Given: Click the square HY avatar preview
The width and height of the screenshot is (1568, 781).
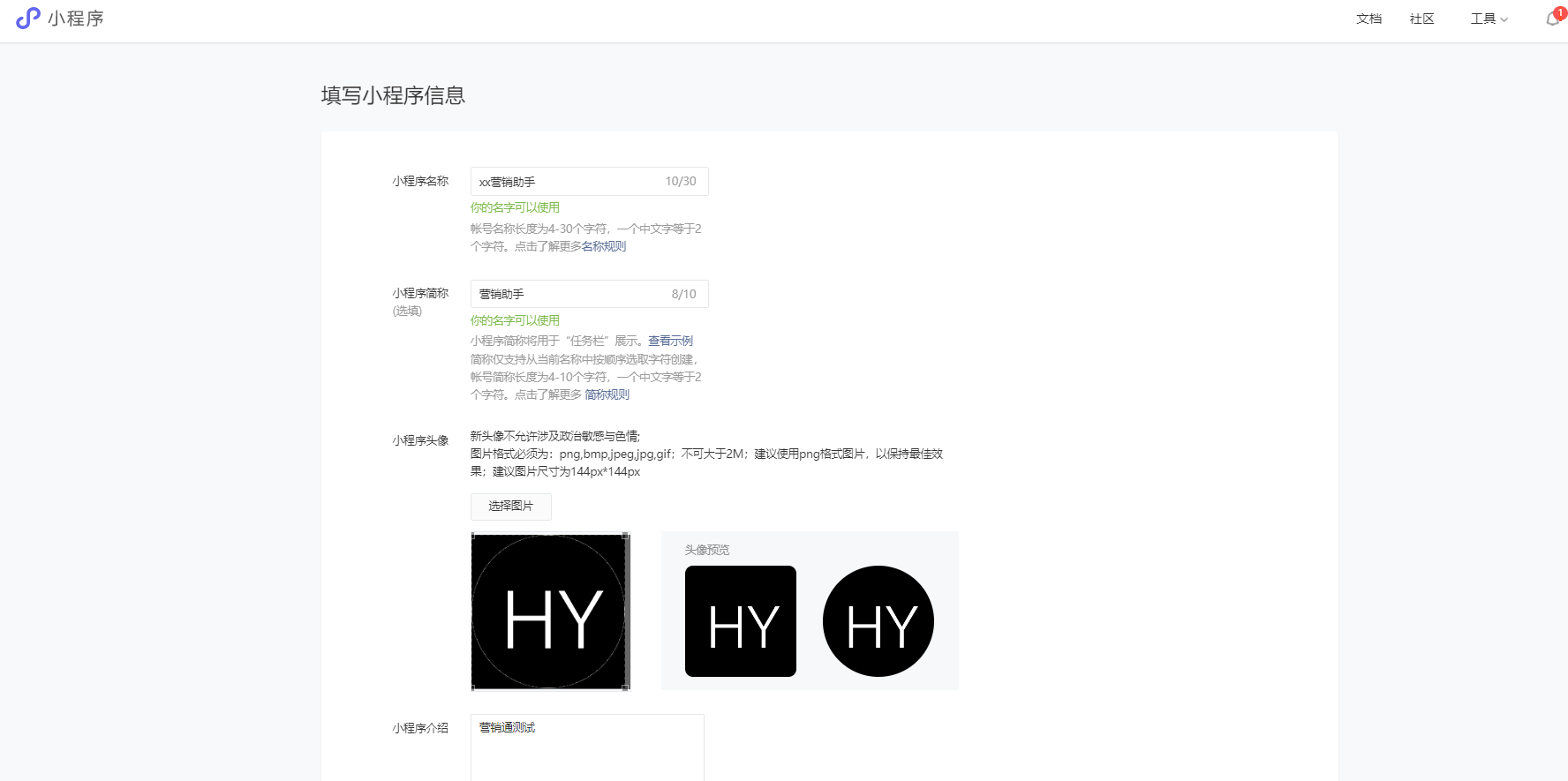Looking at the screenshot, I should pyautogui.click(x=741, y=621).
